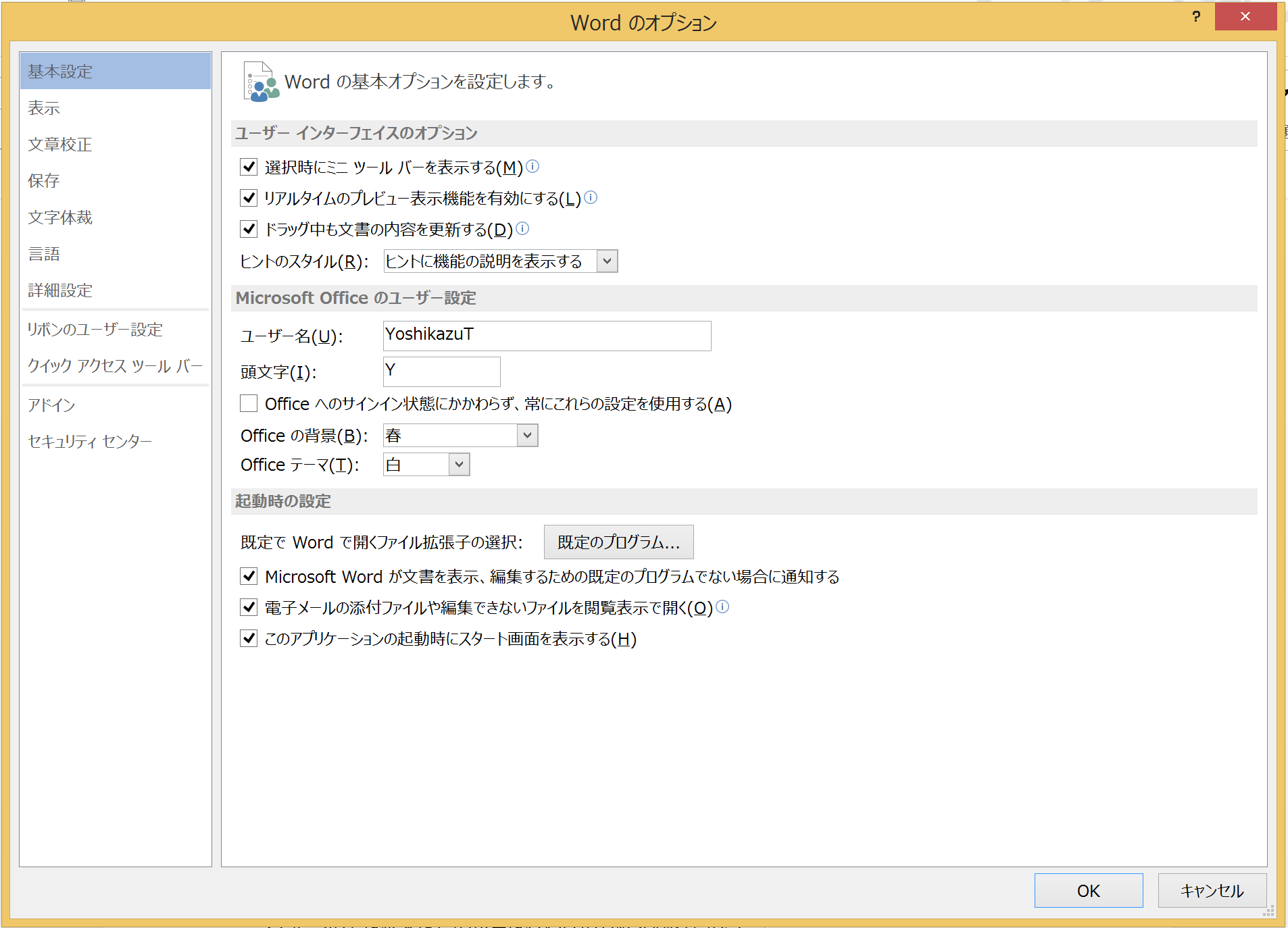Toggle 電子メールの添付ファイル閲覧表示 checkbox

tap(249, 607)
